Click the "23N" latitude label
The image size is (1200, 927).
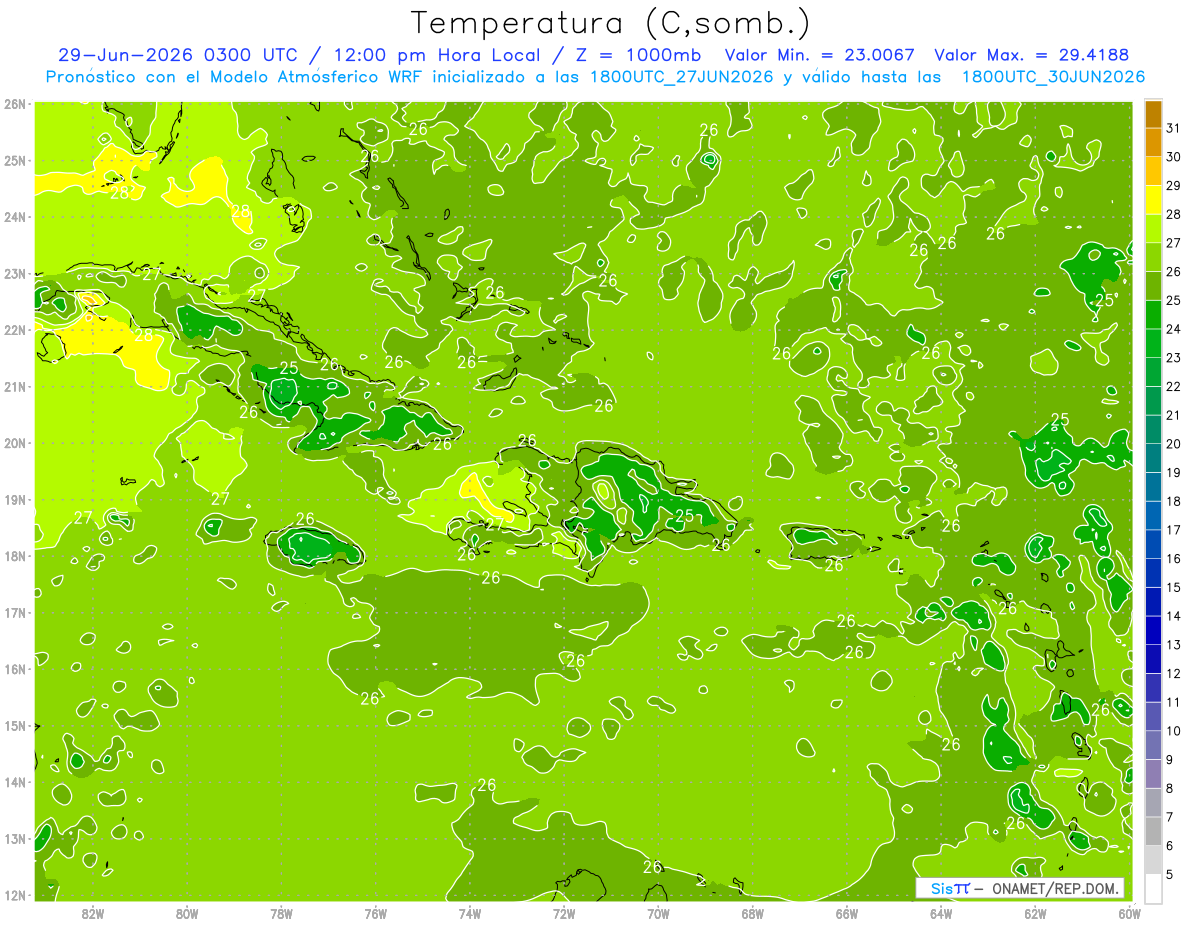pyautogui.click(x=15, y=273)
